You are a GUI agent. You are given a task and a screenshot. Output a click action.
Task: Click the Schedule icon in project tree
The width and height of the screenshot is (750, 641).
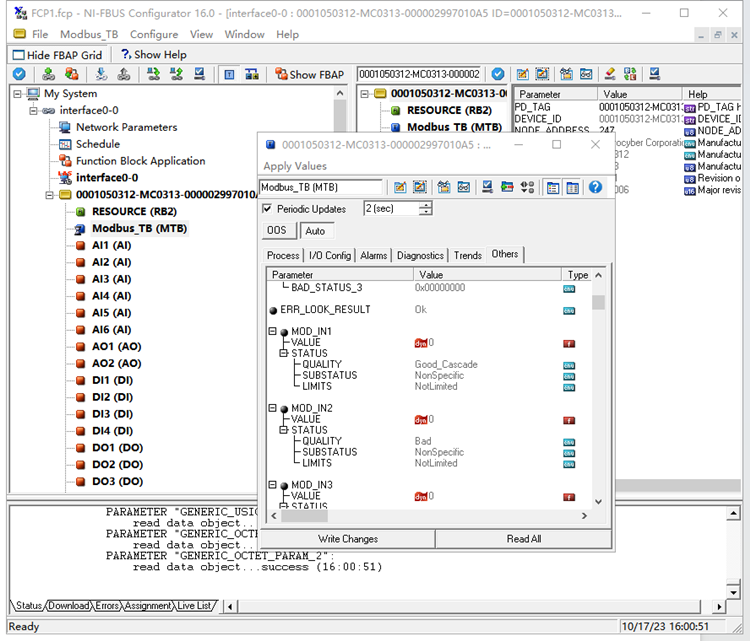coord(65,144)
